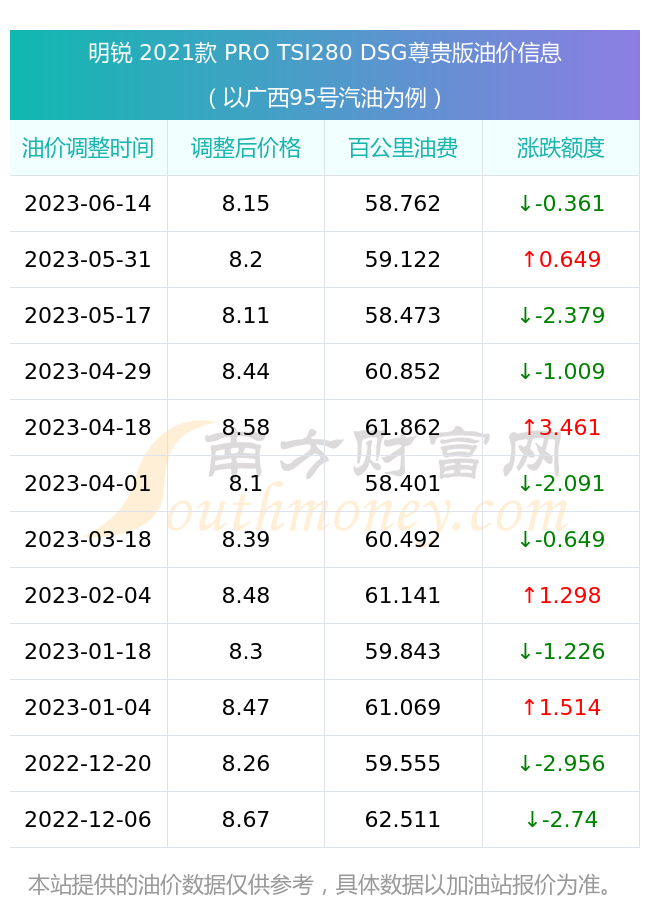
Task: Click the increase value 3.461
Action: coord(561,428)
